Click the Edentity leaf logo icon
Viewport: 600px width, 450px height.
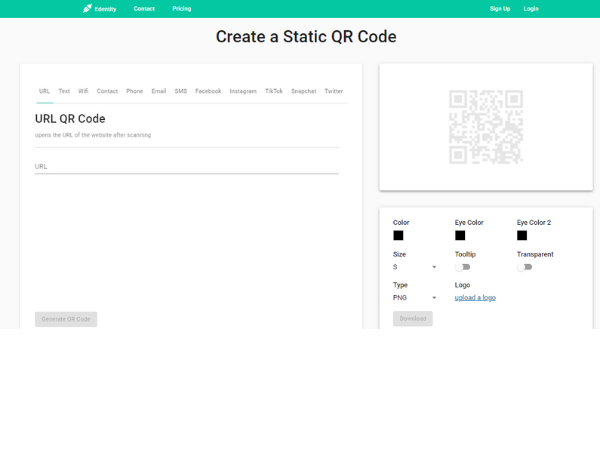pos(87,8)
